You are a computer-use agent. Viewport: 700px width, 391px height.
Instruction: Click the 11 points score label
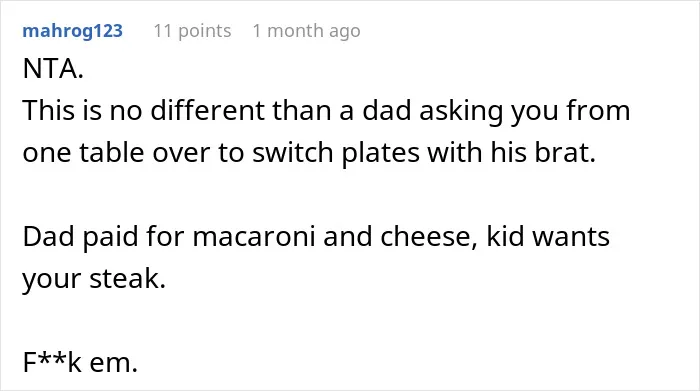[192, 31]
